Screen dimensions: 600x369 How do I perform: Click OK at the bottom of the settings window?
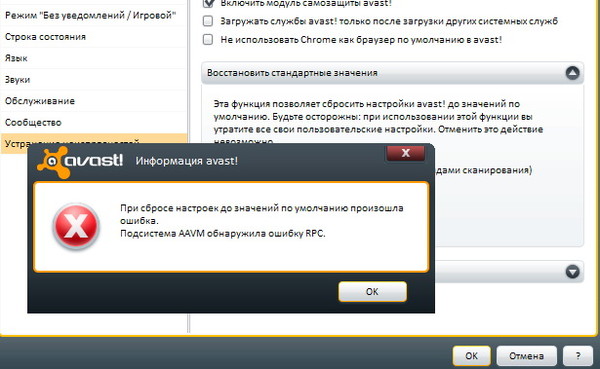(471, 356)
